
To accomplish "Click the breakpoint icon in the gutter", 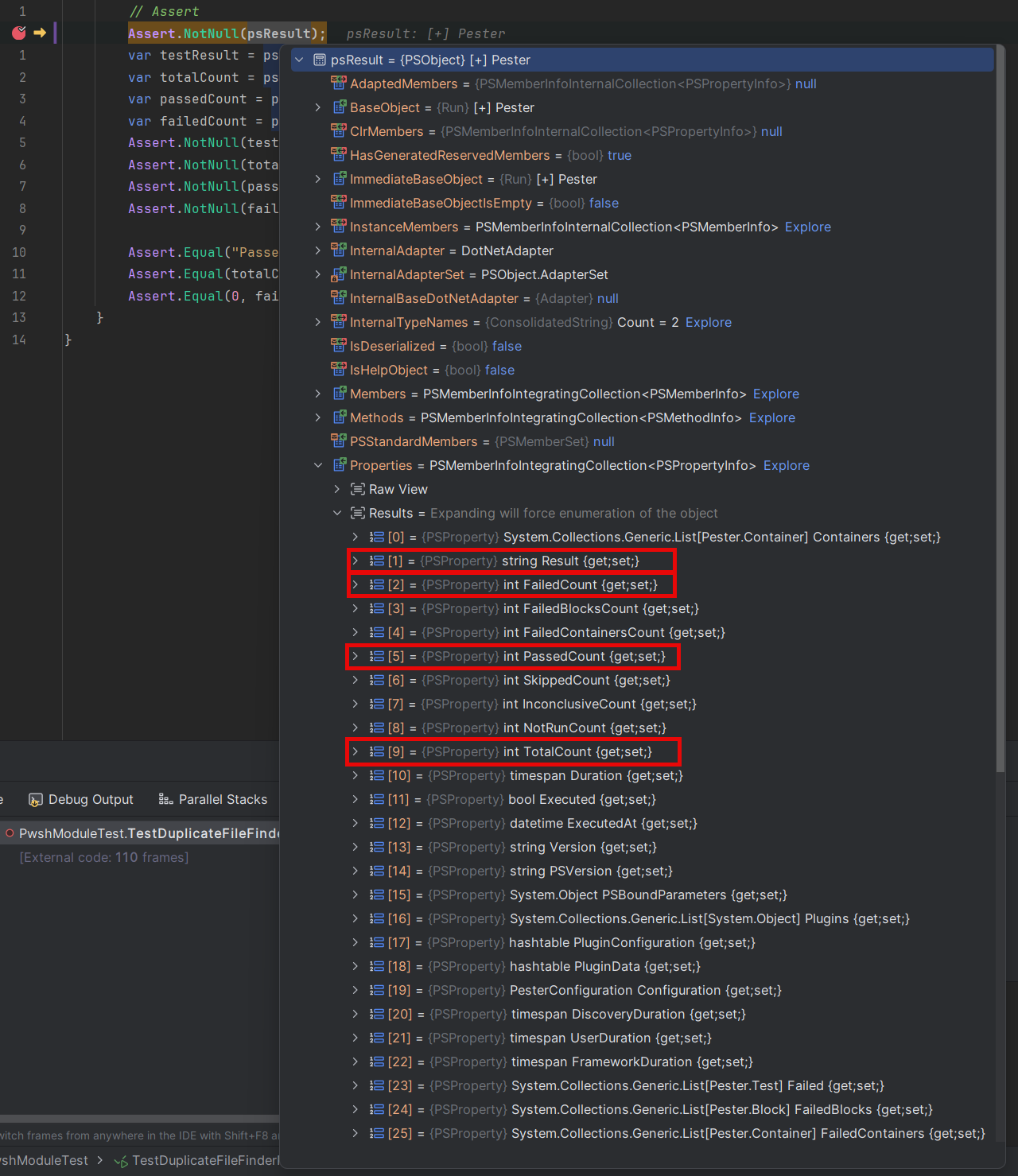I will tap(19, 33).
